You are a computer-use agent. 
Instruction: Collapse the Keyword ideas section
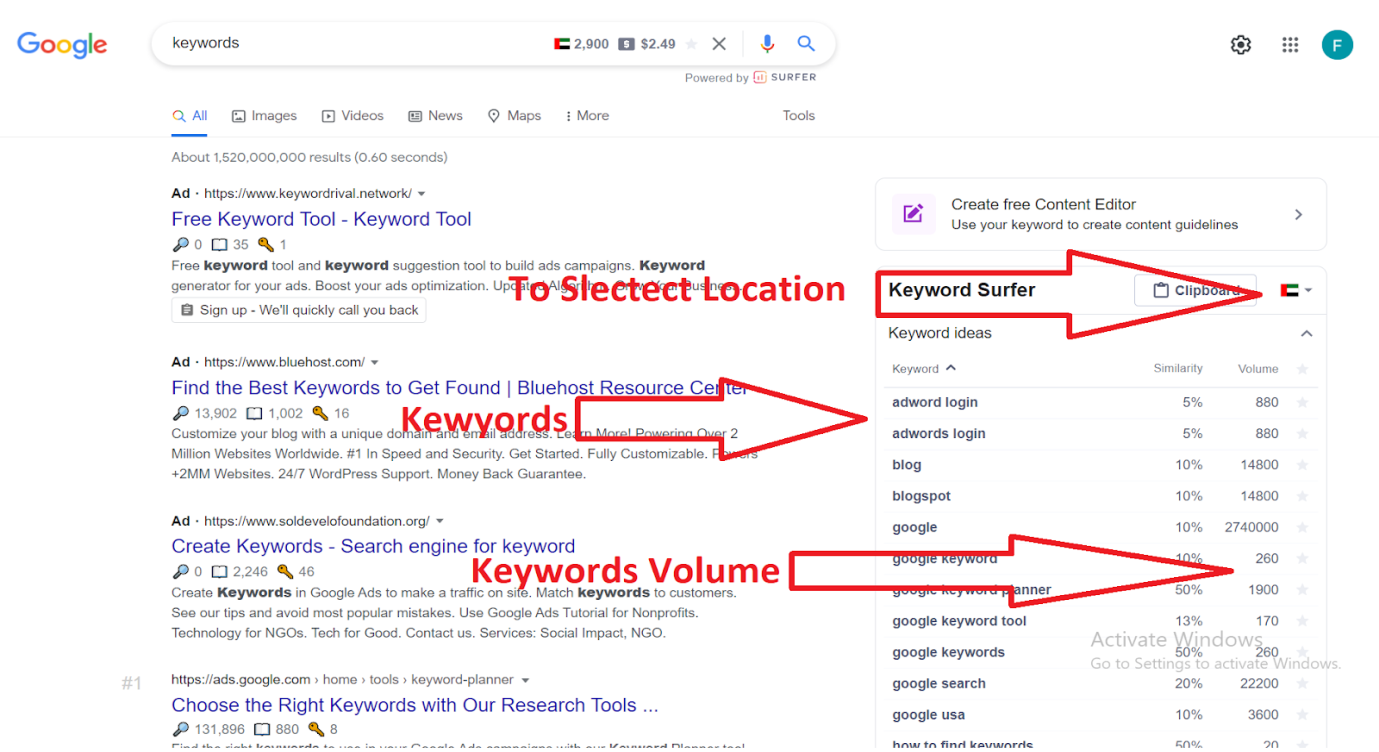1306,333
